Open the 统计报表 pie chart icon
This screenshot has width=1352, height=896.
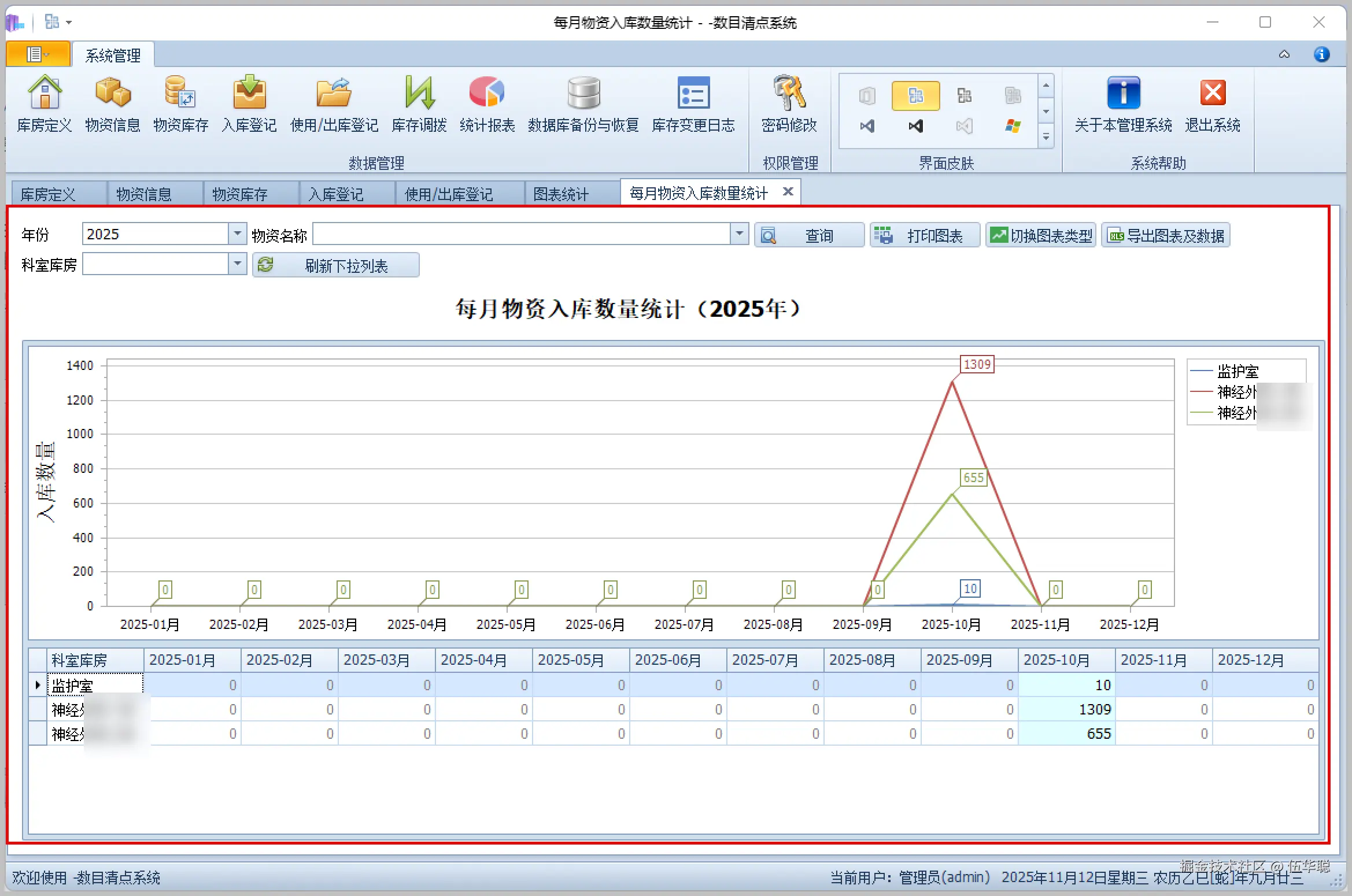(487, 93)
